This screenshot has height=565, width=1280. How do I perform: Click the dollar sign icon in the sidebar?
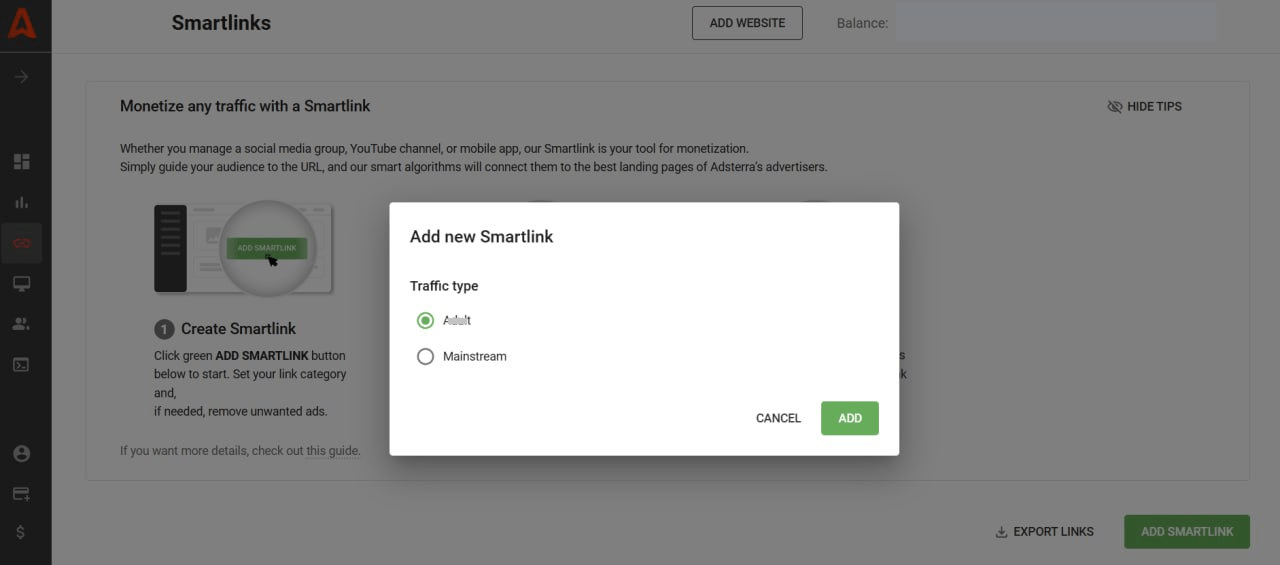click(x=21, y=533)
